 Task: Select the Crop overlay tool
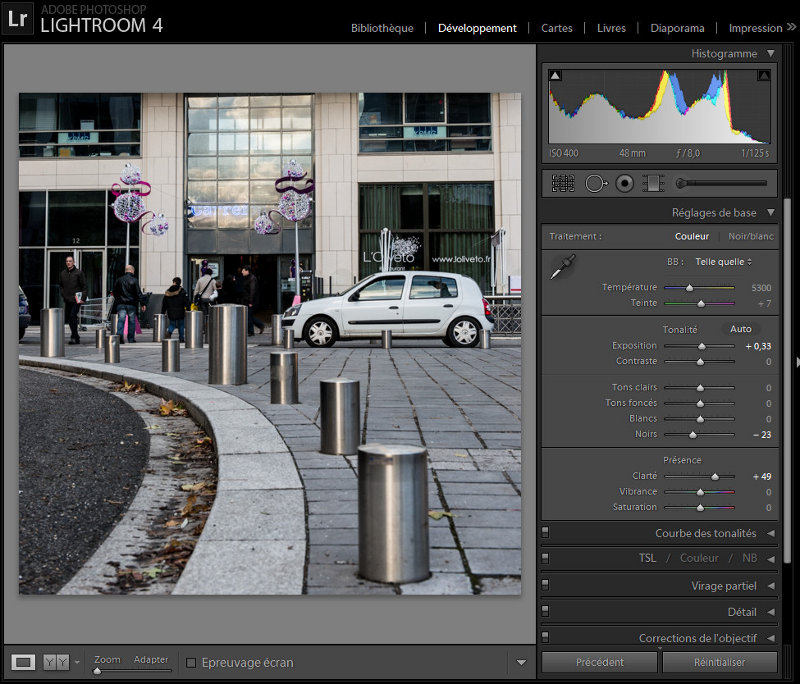(563, 183)
